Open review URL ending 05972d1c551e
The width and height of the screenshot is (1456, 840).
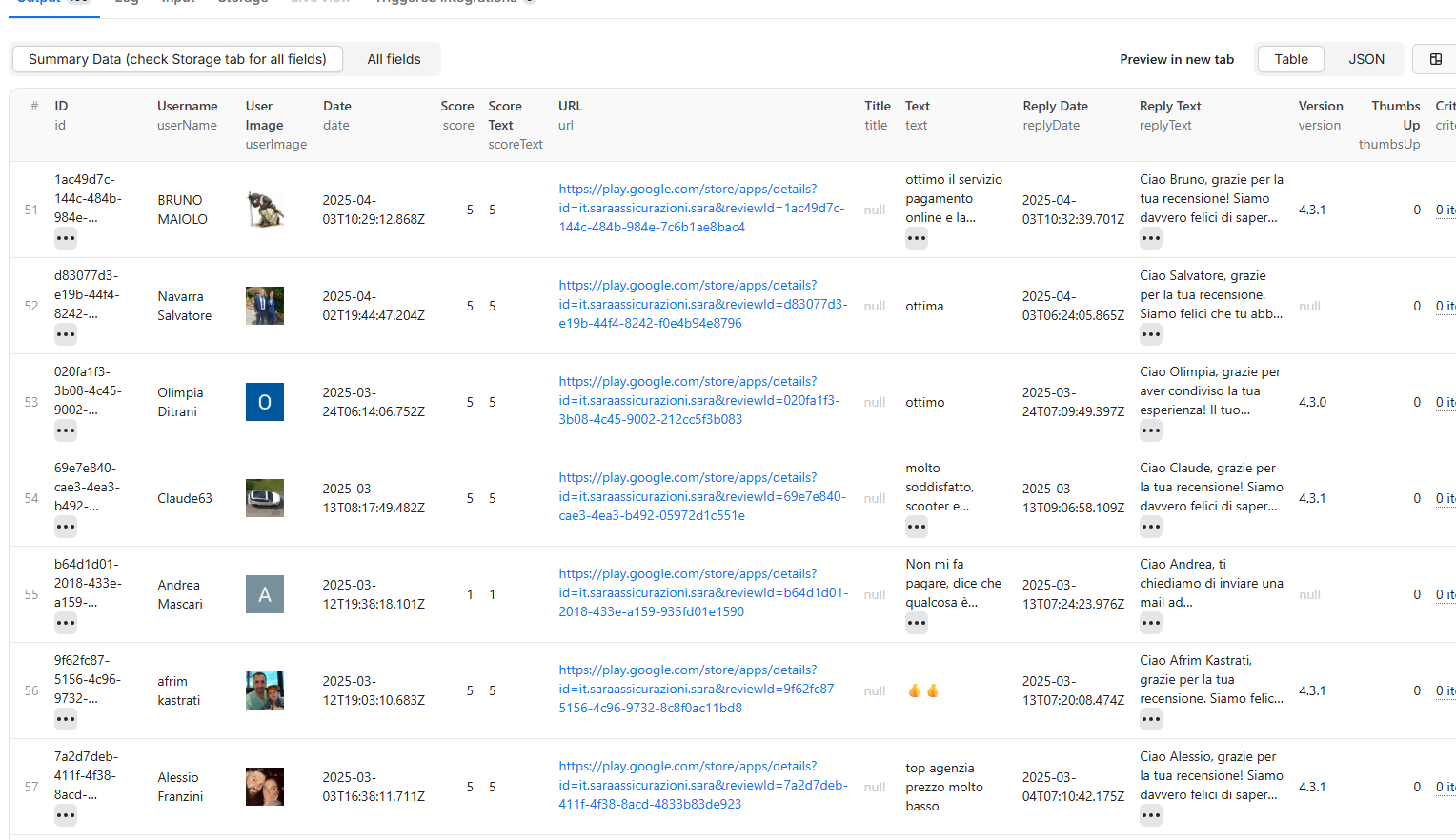(x=702, y=497)
